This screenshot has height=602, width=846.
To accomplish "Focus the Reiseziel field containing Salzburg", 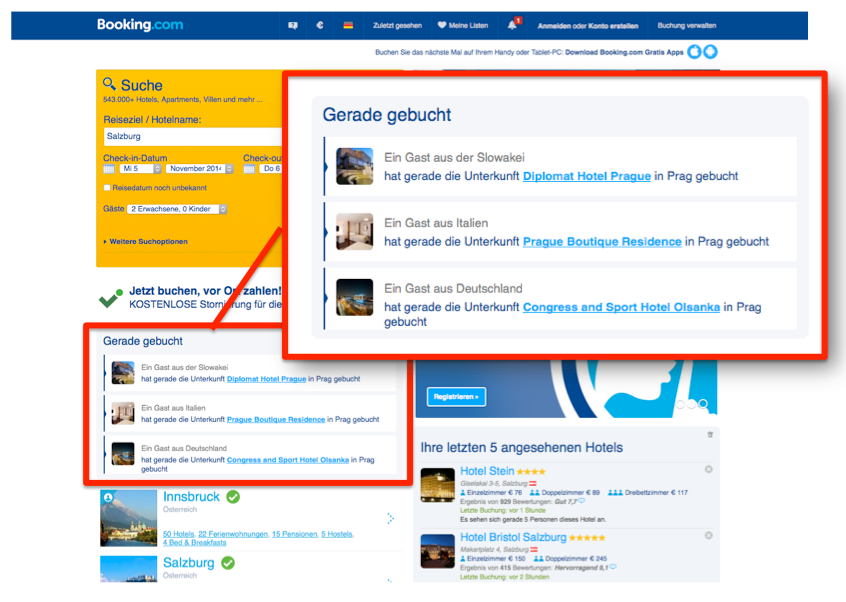I will tap(193, 136).
